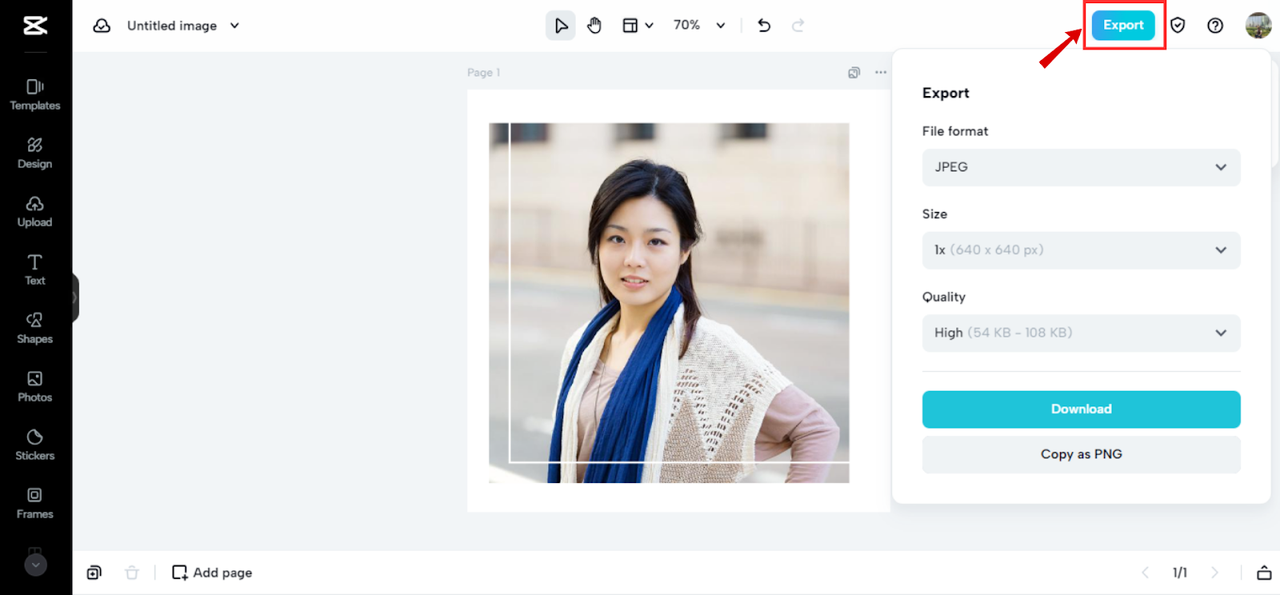Open the user profile avatar
1280x595 pixels.
click(1258, 26)
